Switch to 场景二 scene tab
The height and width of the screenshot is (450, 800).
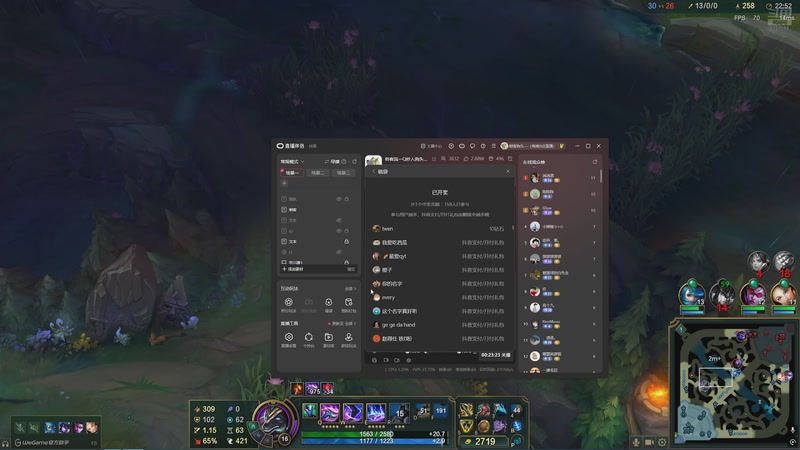click(317, 173)
